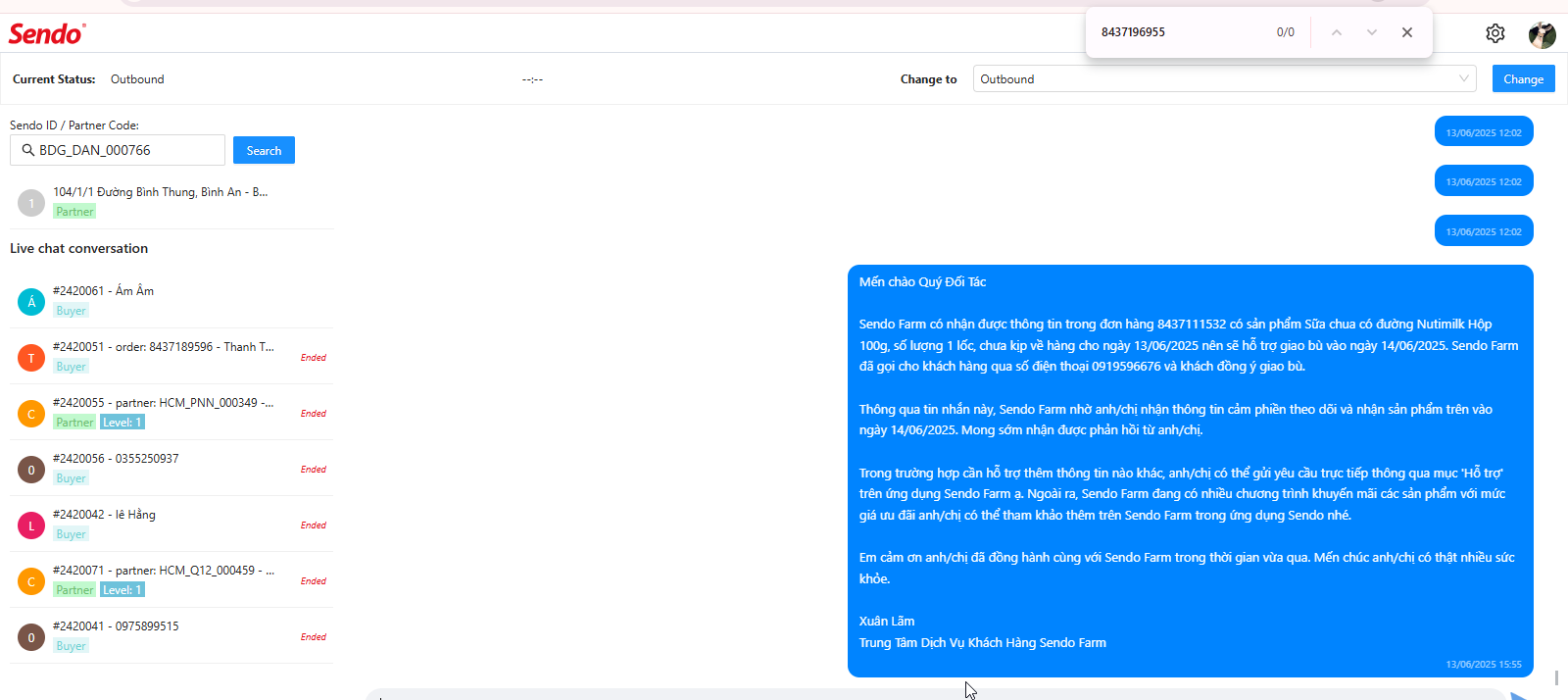Click the avatar of the lê Hằng chat
Image resolution: width=1568 pixels, height=700 pixels.
pos(31,525)
